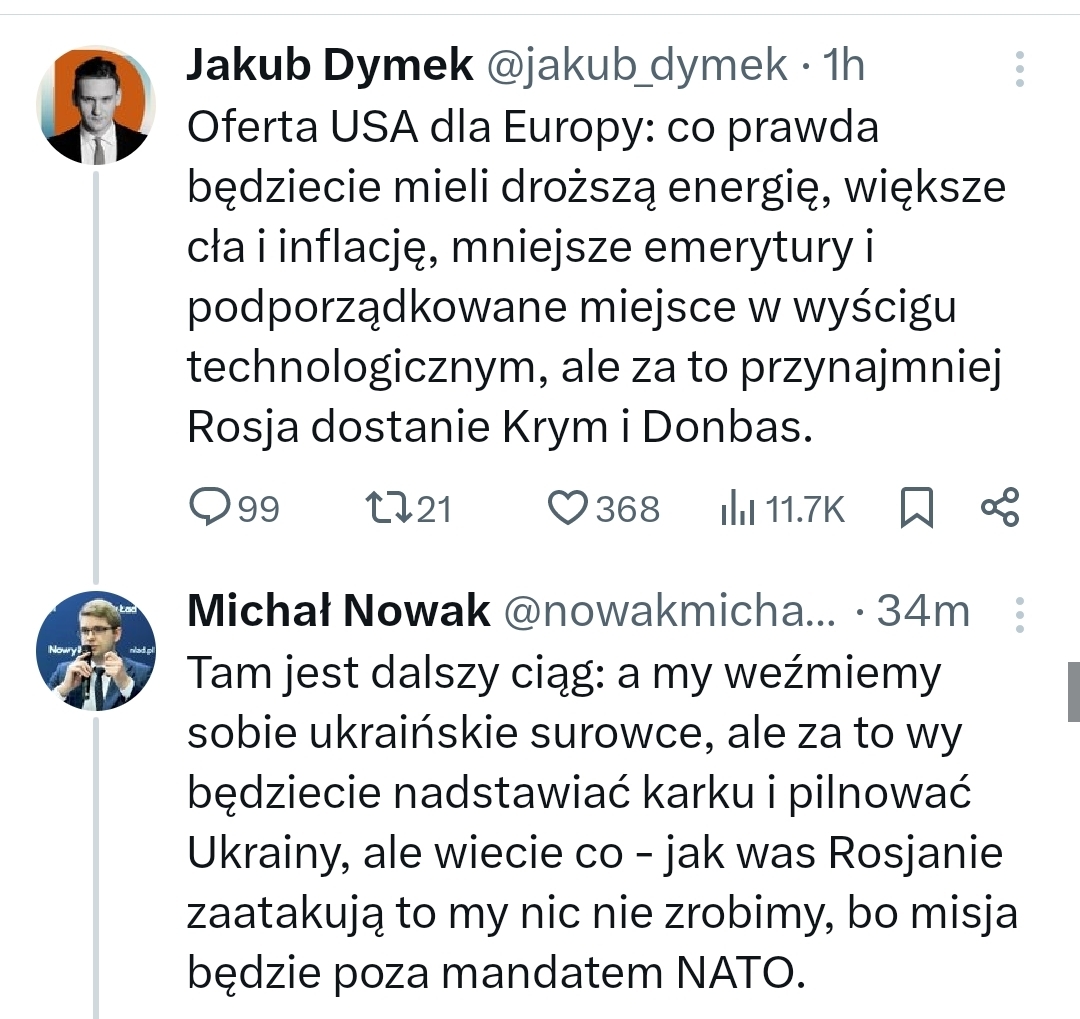The width and height of the screenshot is (1080, 1019).
Task: Open more options menu on Dymek's tweet
Action: click(x=1019, y=68)
